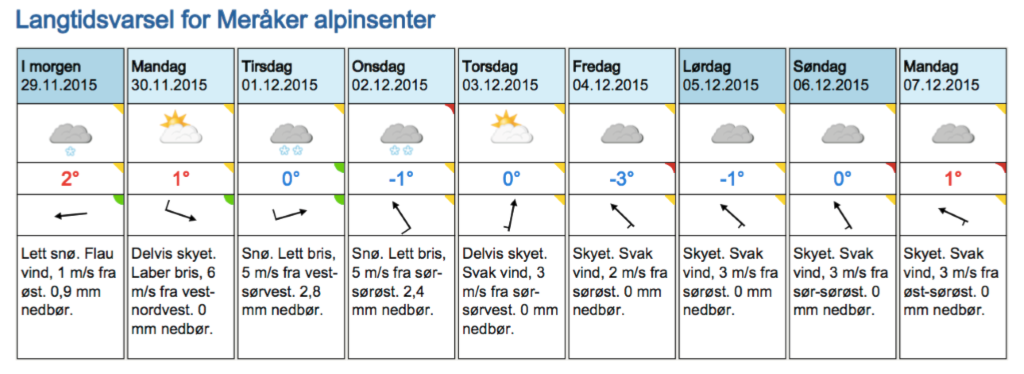Click the wind arrow icon under I morgen
The width and height of the screenshot is (1024, 374).
click(71, 215)
